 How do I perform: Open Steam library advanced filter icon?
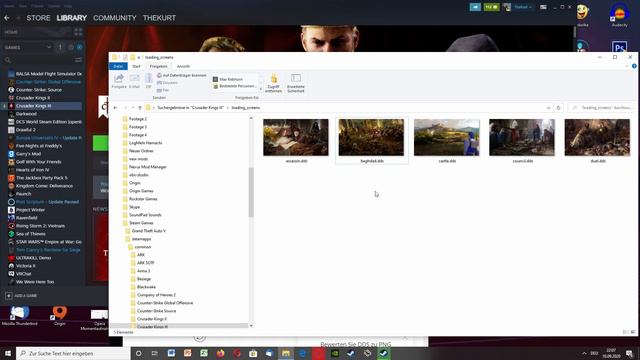78,60
